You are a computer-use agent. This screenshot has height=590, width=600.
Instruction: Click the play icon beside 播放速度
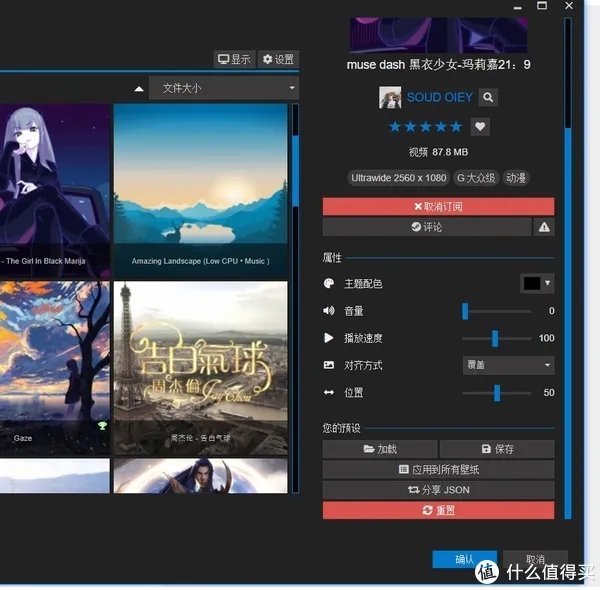point(328,338)
